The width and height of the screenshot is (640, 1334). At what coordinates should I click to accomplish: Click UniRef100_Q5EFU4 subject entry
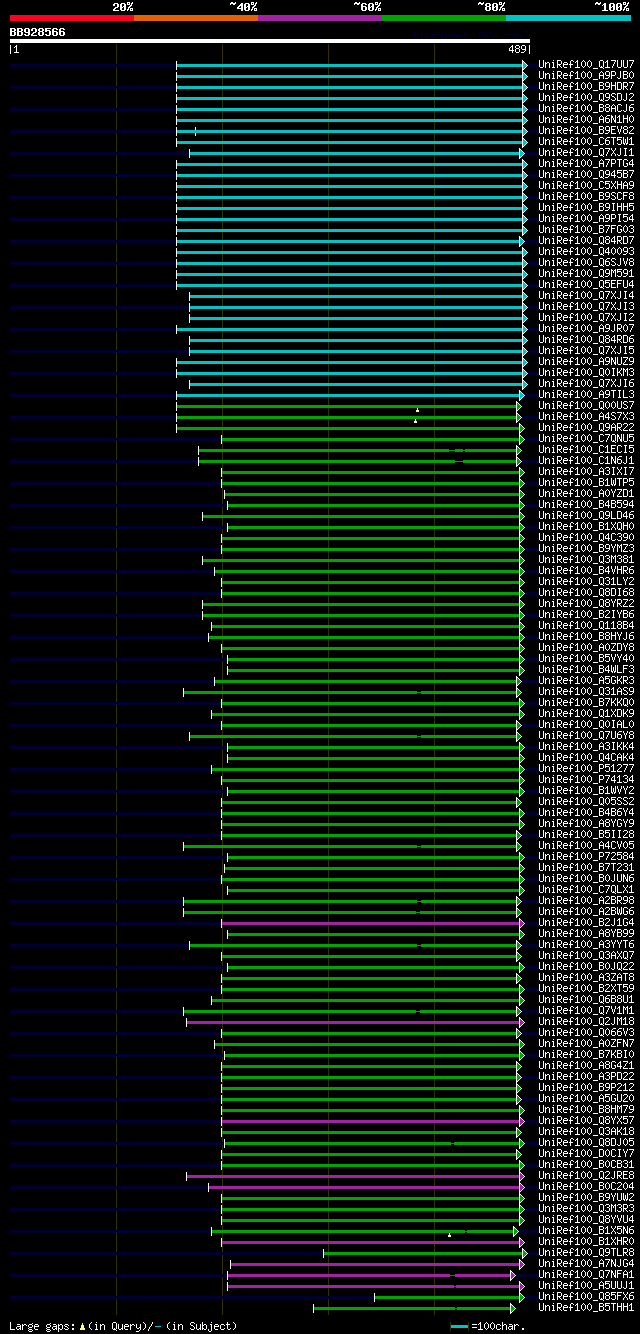[x=586, y=284]
